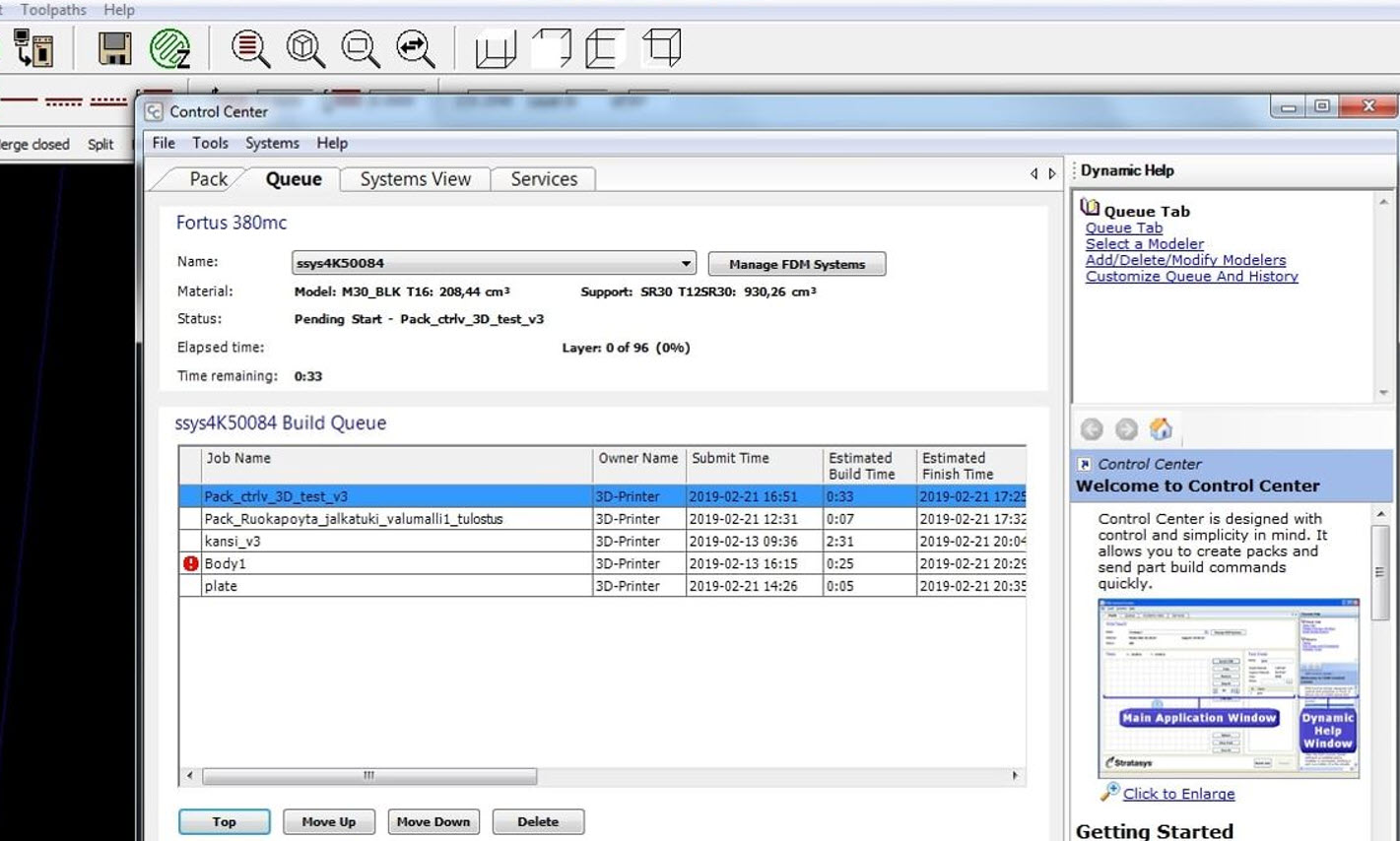The width and height of the screenshot is (1400, 841).
Task: Open the Add/Delete/Modify Modelers link
Action: [1186, 260]
